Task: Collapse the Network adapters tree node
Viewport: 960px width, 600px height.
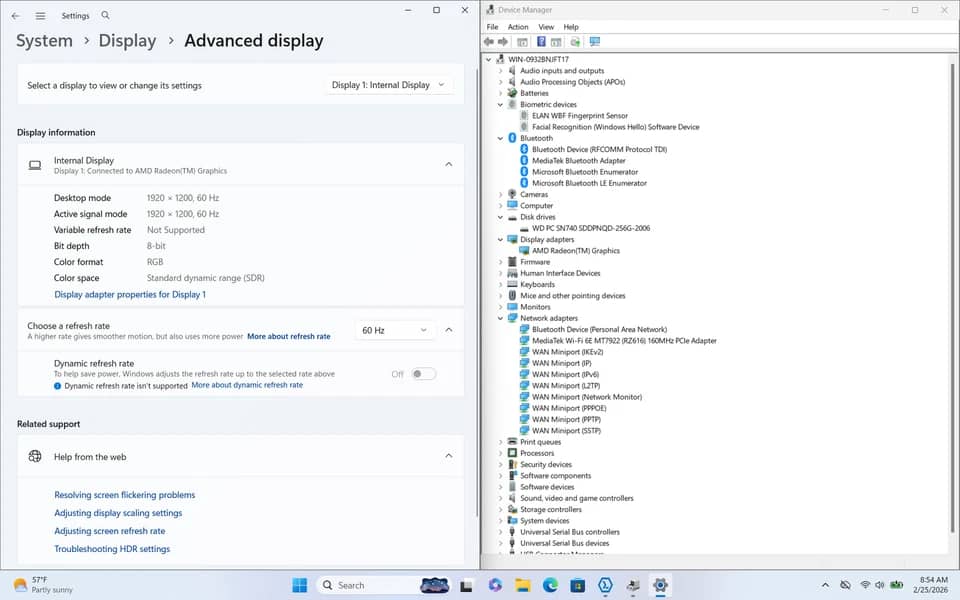Action: pos(500,318)
